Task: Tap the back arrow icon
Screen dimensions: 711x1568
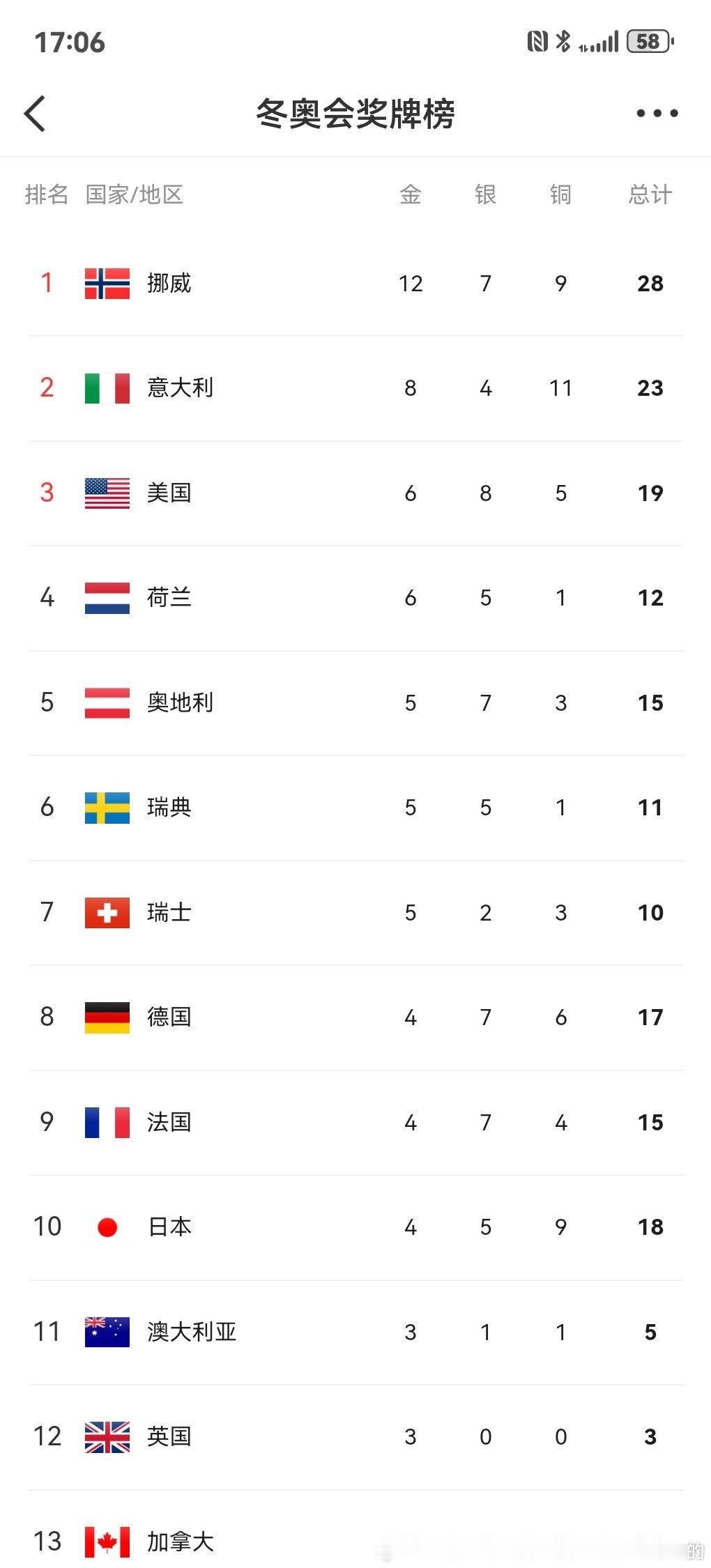Action: [35, 114]
